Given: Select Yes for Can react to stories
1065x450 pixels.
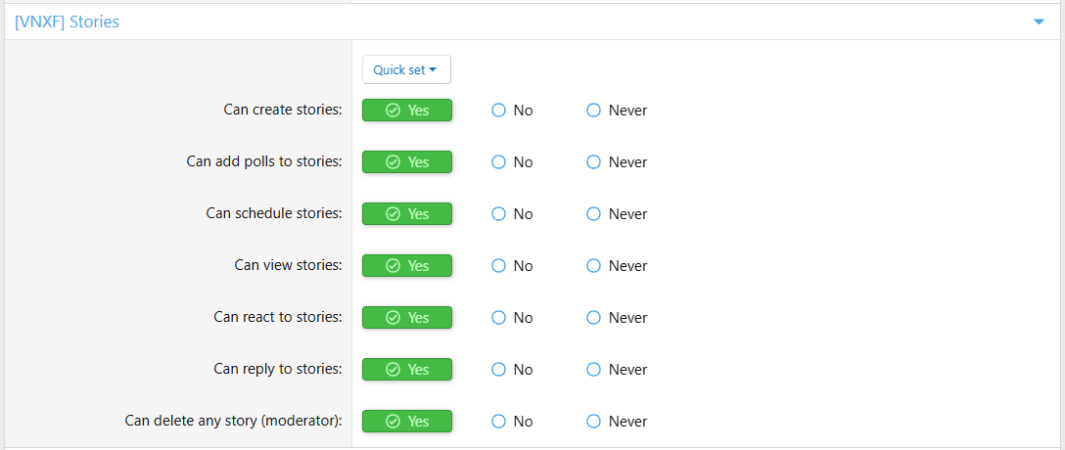Looking at the screenshot, I should pyautogui.click(x=407, y=318).
